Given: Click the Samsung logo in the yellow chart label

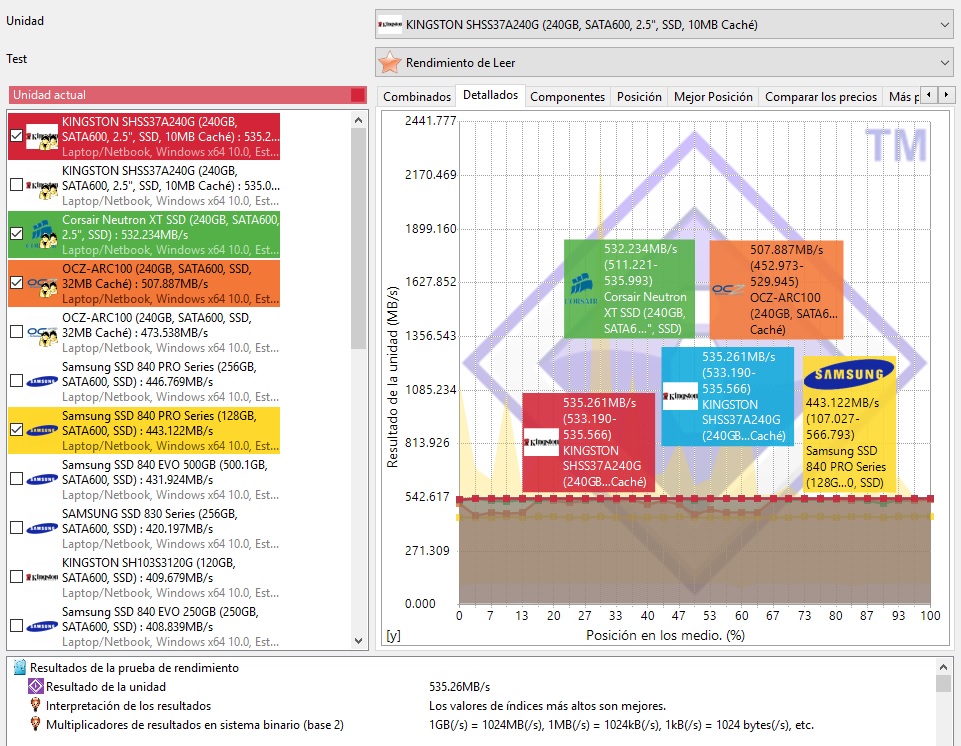Looking at the screenshot, I should pos(849,376).
